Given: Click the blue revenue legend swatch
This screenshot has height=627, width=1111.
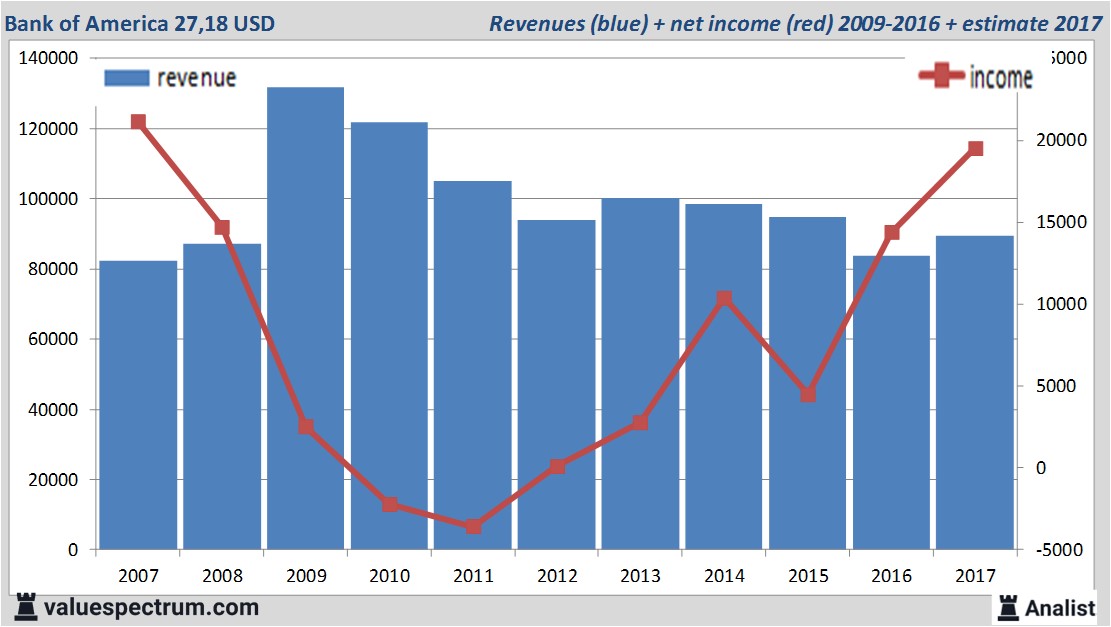Looking at the screenshot, I should (x=127, y=78).
